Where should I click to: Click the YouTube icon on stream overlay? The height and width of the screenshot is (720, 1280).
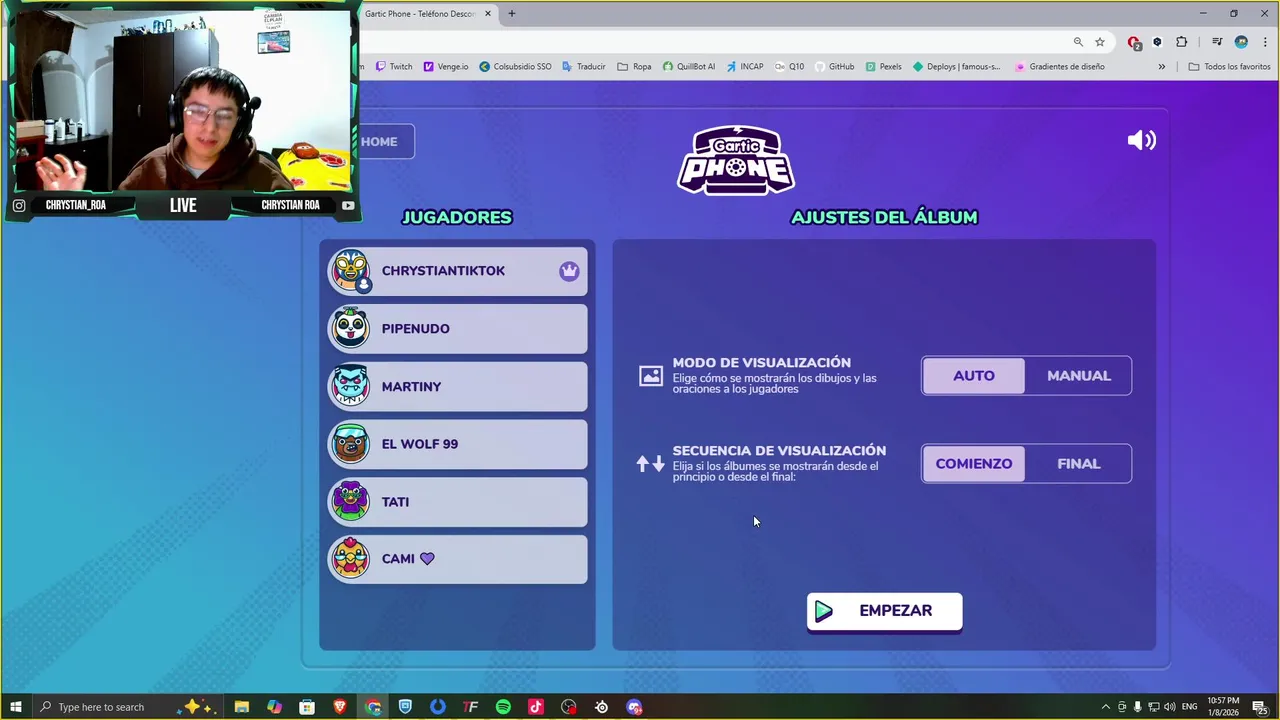point(348,205)
